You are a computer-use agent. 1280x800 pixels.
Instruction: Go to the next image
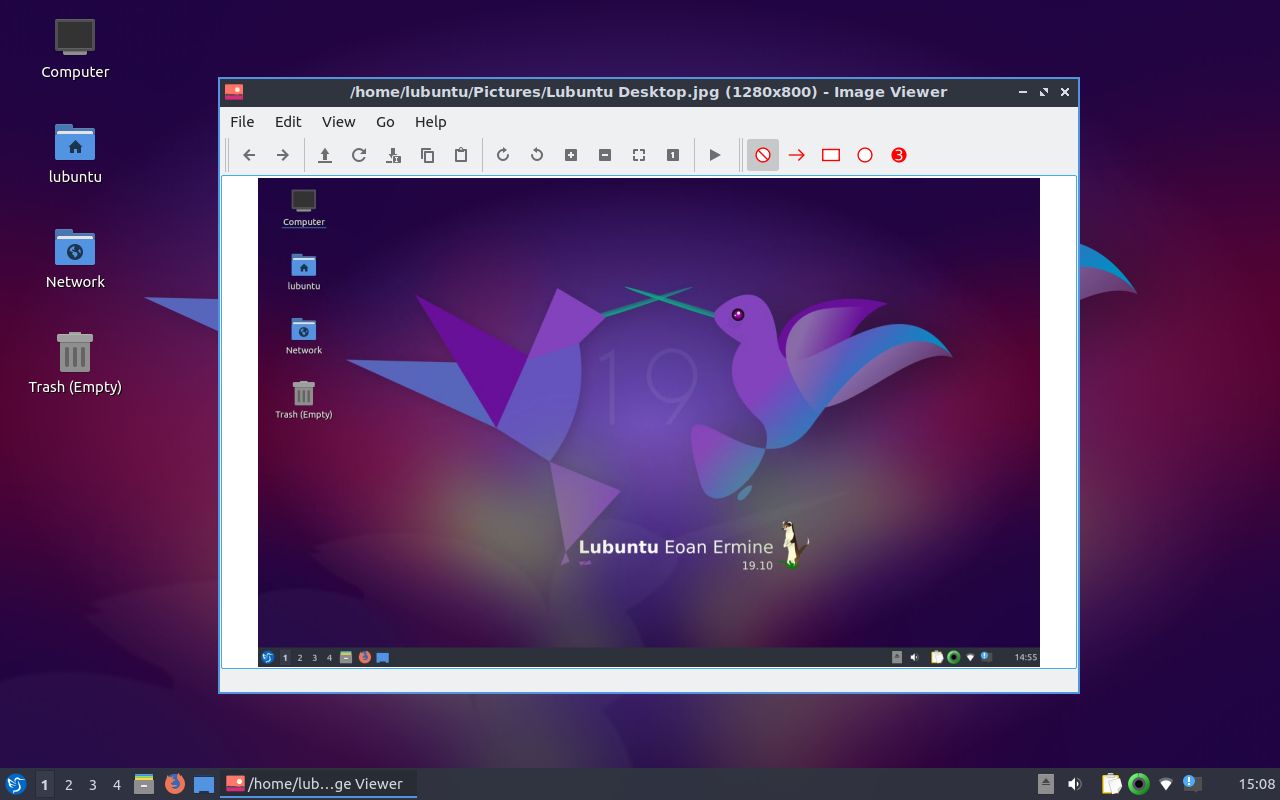point(283,155)
